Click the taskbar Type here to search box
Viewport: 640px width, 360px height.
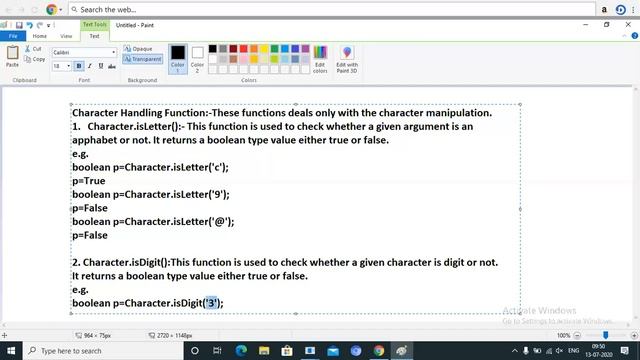coord(103,351)
